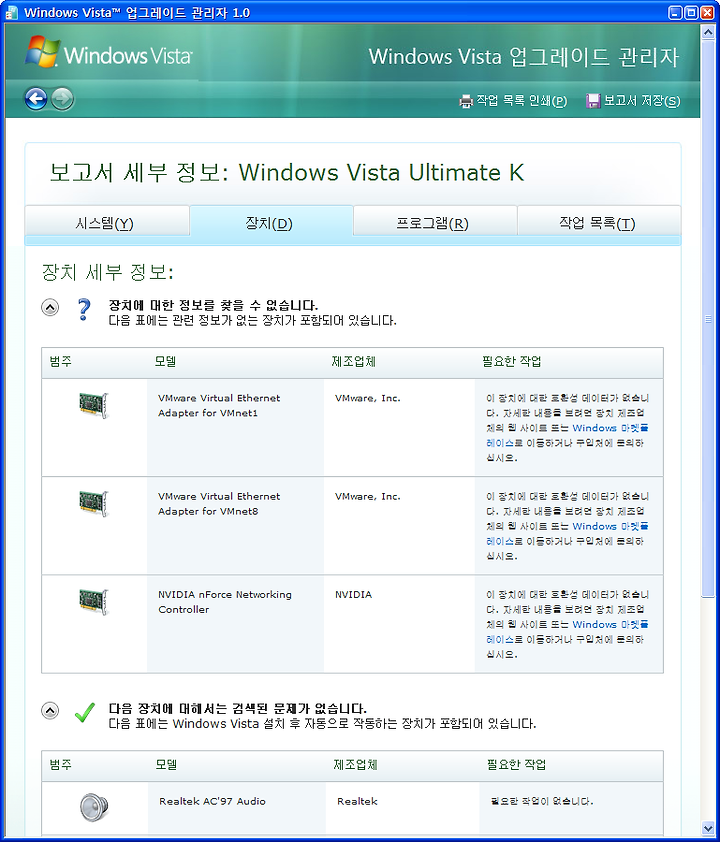Click the '장치 세부 정보:' heading
Image resolution: width=720 pixels, height=842 pixels.
[x=108, y=272]
